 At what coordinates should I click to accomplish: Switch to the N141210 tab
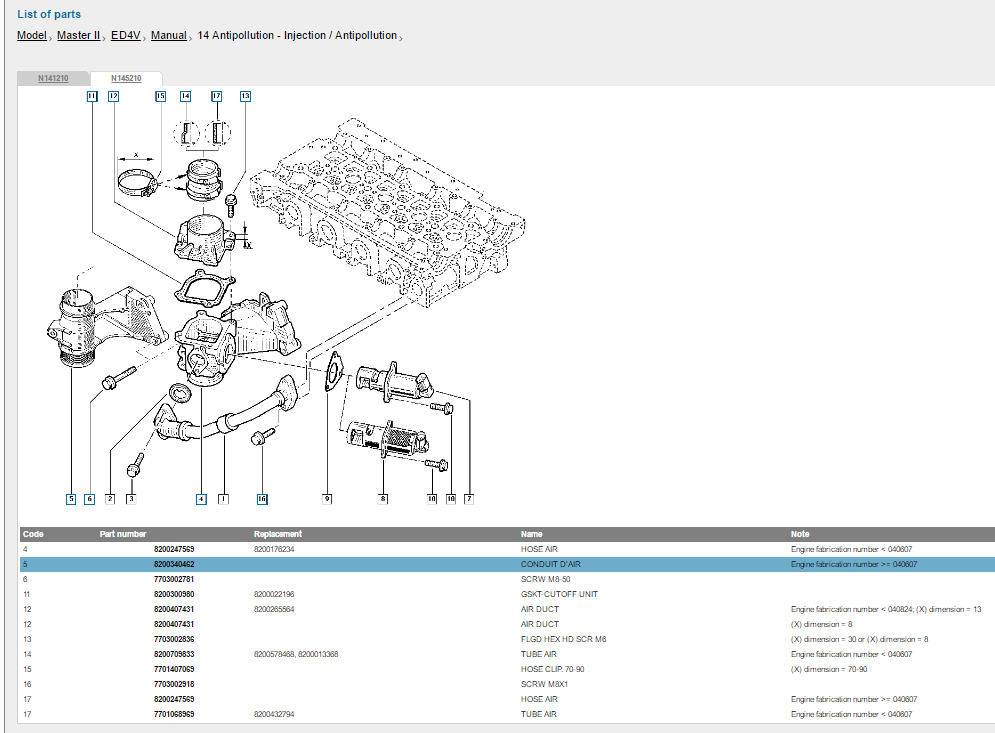coord(53,78)
